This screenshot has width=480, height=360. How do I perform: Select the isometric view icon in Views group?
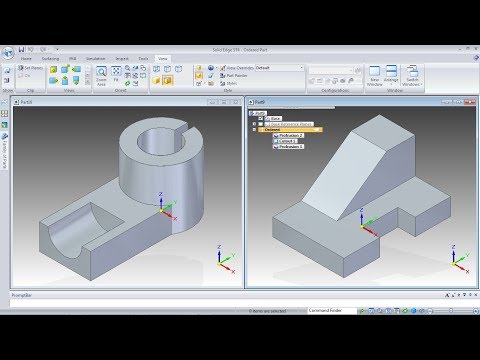pyautogui.click(x=65, y=70)
